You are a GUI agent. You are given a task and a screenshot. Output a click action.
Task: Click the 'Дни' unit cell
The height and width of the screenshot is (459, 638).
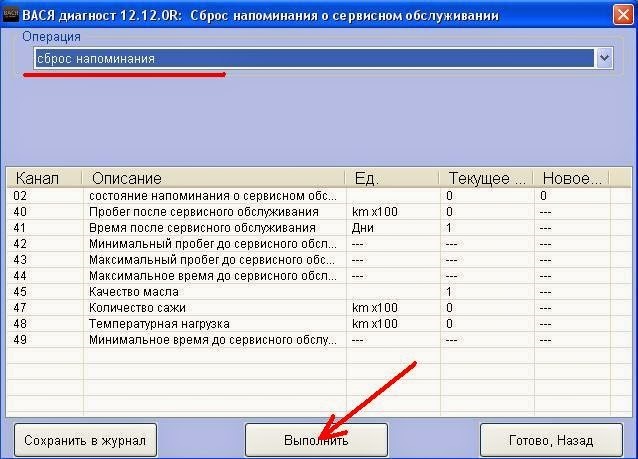coord(363,227)
